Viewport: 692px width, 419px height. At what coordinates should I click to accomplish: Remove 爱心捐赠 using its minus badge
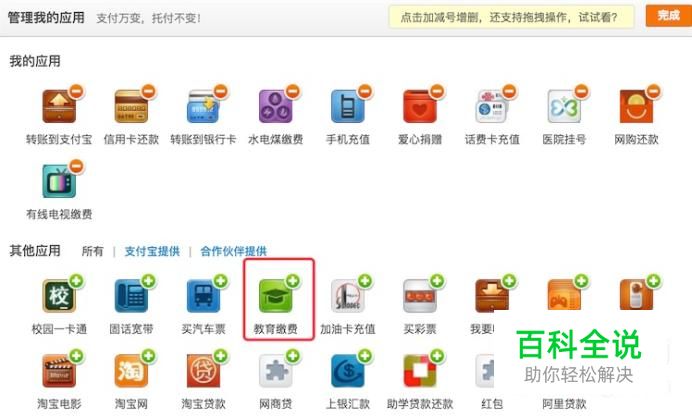coord(437,91)
